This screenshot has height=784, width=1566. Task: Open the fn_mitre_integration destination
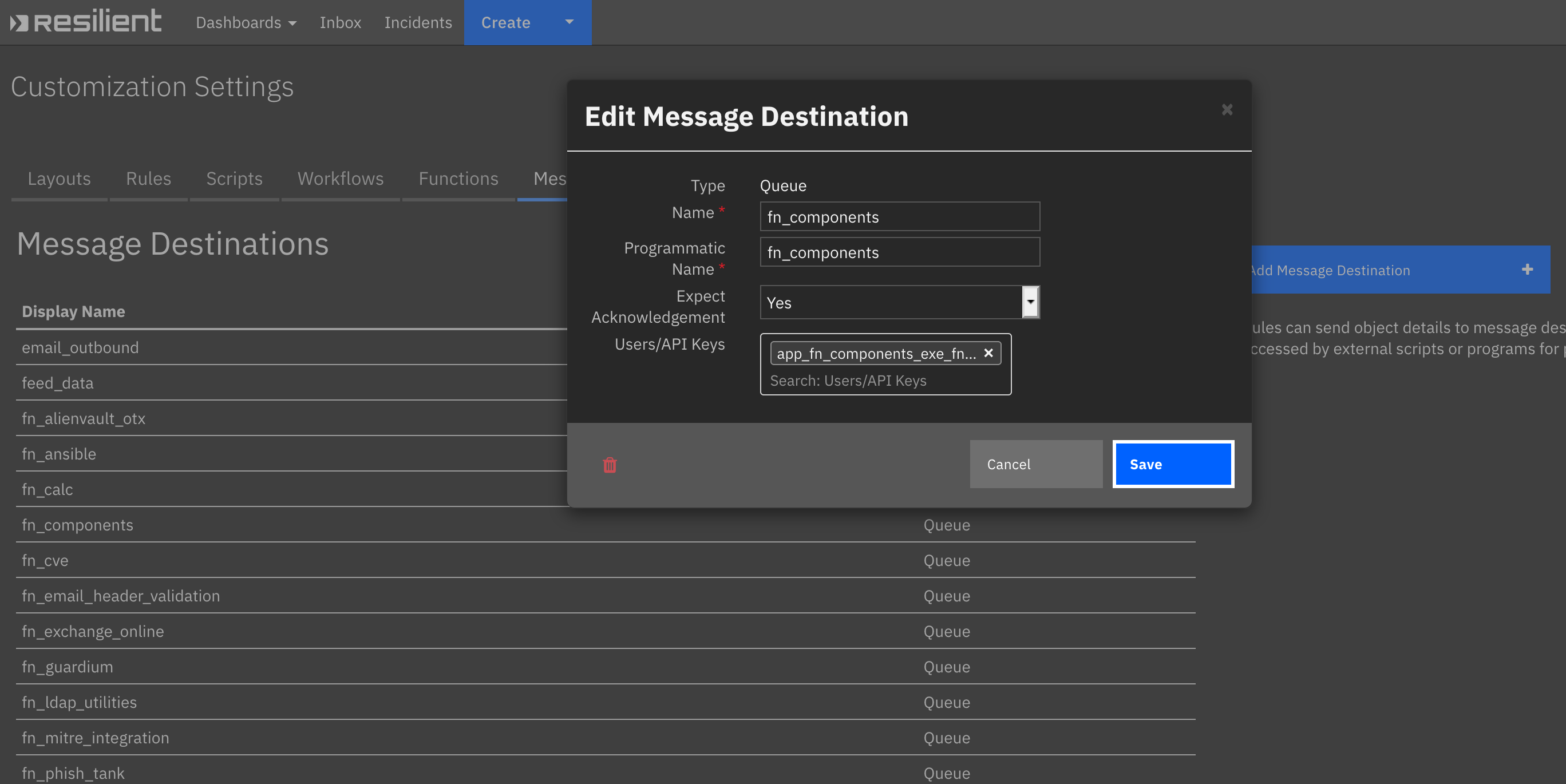pos(606,738)
